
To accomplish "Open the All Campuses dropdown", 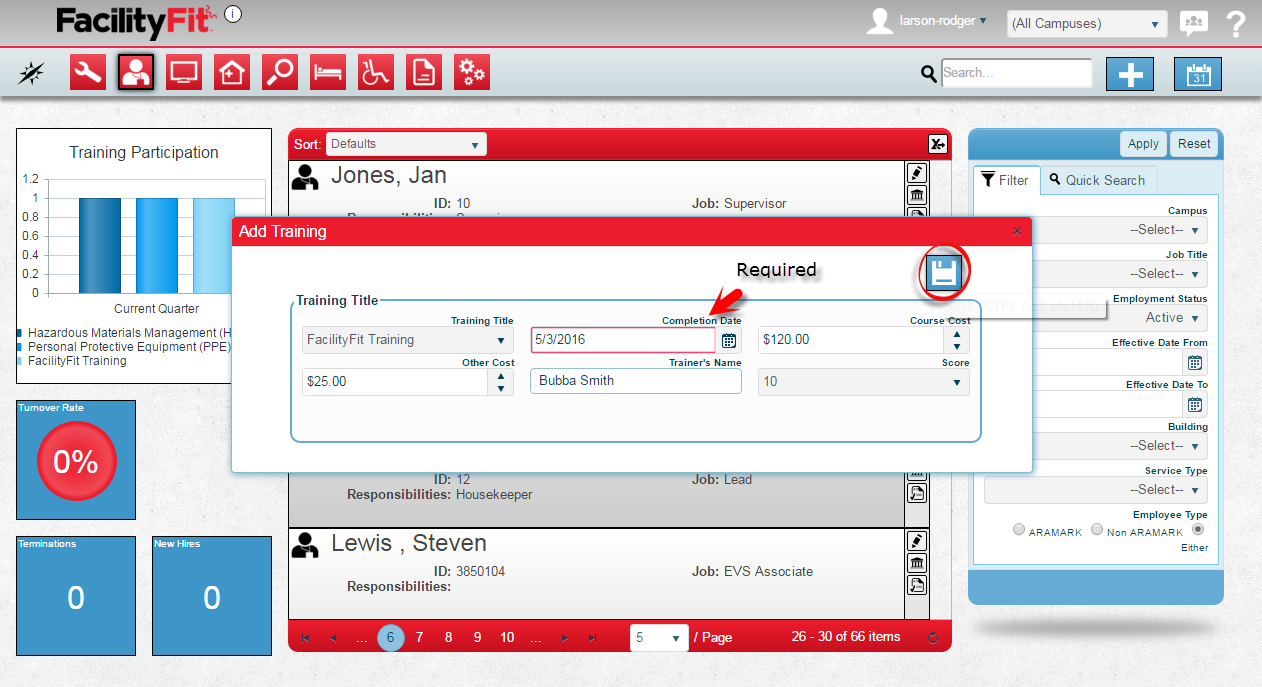I will click(x=1086, y=24).
